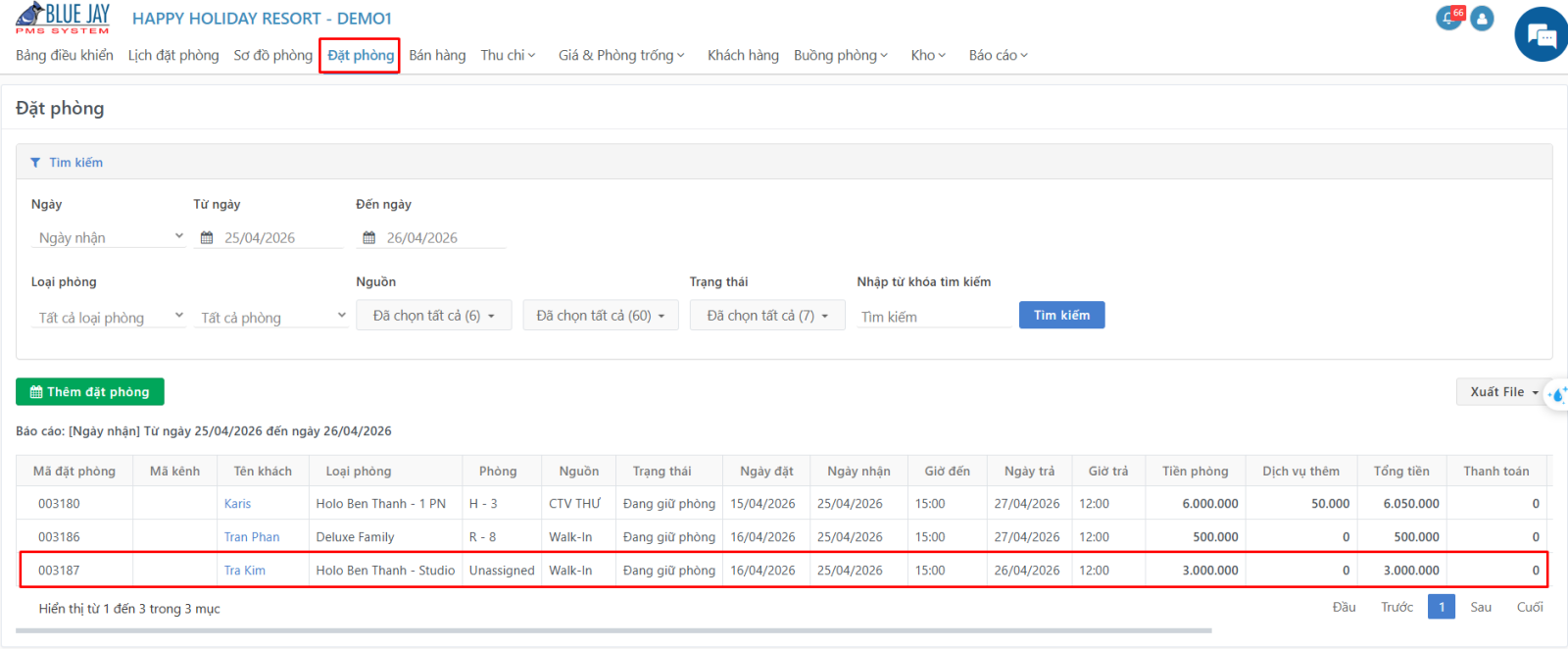
Task: Expand the Thu chi dropdown menu
Action: (508, 55)
